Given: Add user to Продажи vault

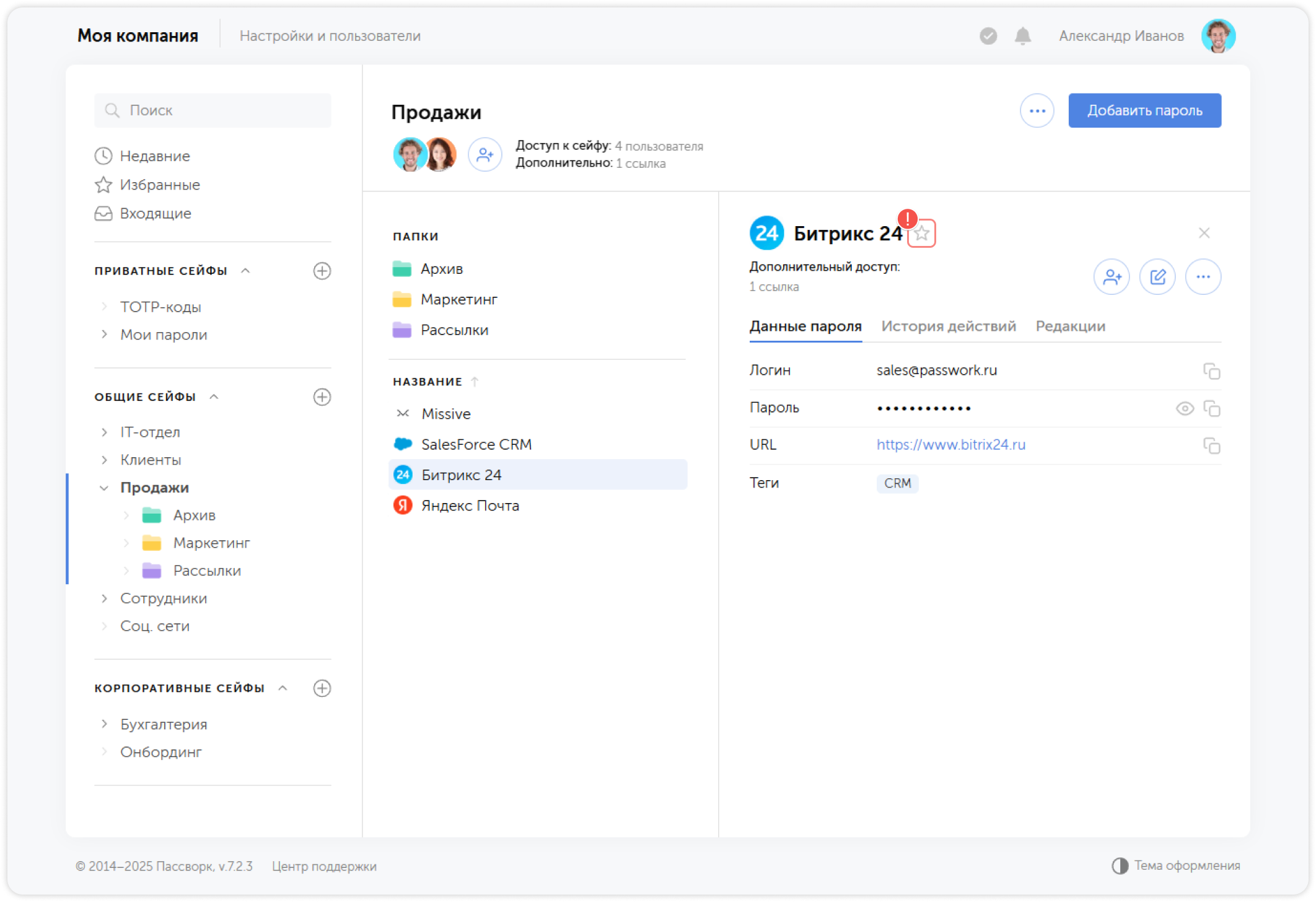Looking at the screenshot, I should pyautogui.click(x=485, y=154).
